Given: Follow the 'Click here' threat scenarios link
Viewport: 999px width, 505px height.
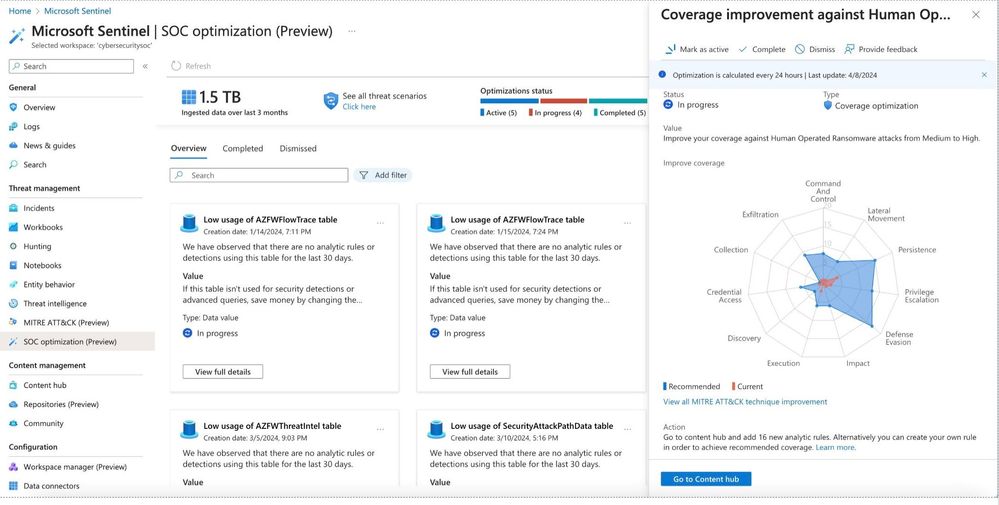Looking at the screenshot, I should point(359,107).
